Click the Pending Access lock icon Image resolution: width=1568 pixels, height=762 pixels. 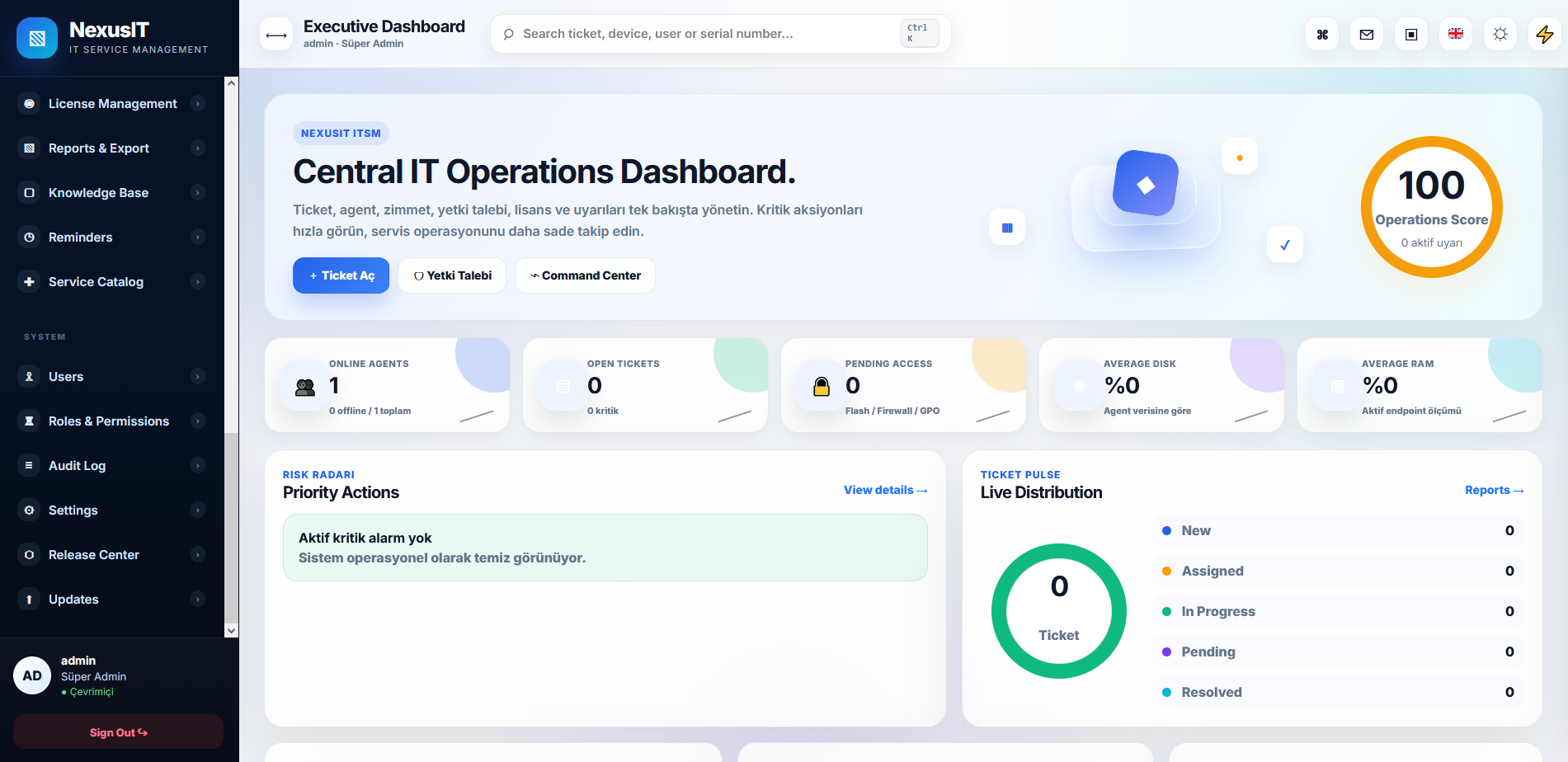click(822, 386)
